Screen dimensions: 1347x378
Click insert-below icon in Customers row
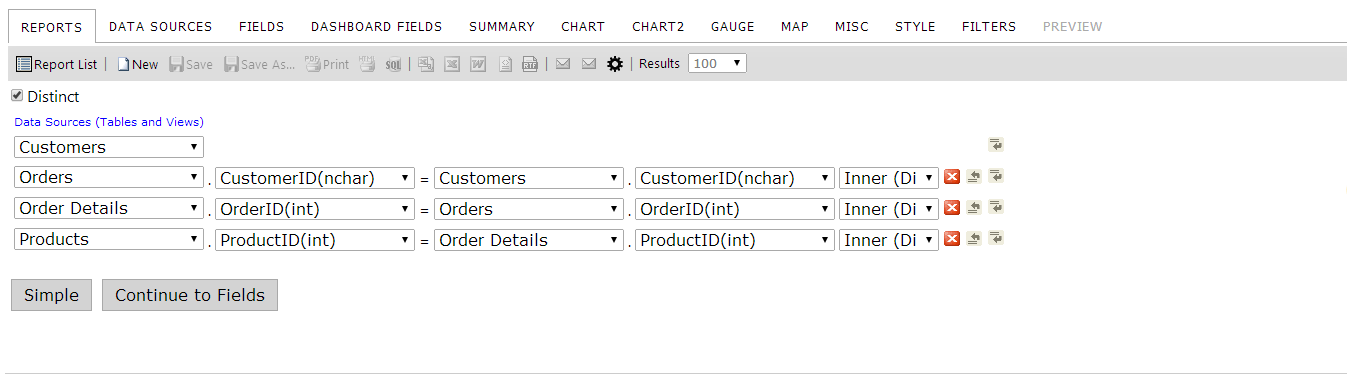[x=996, y=145]
